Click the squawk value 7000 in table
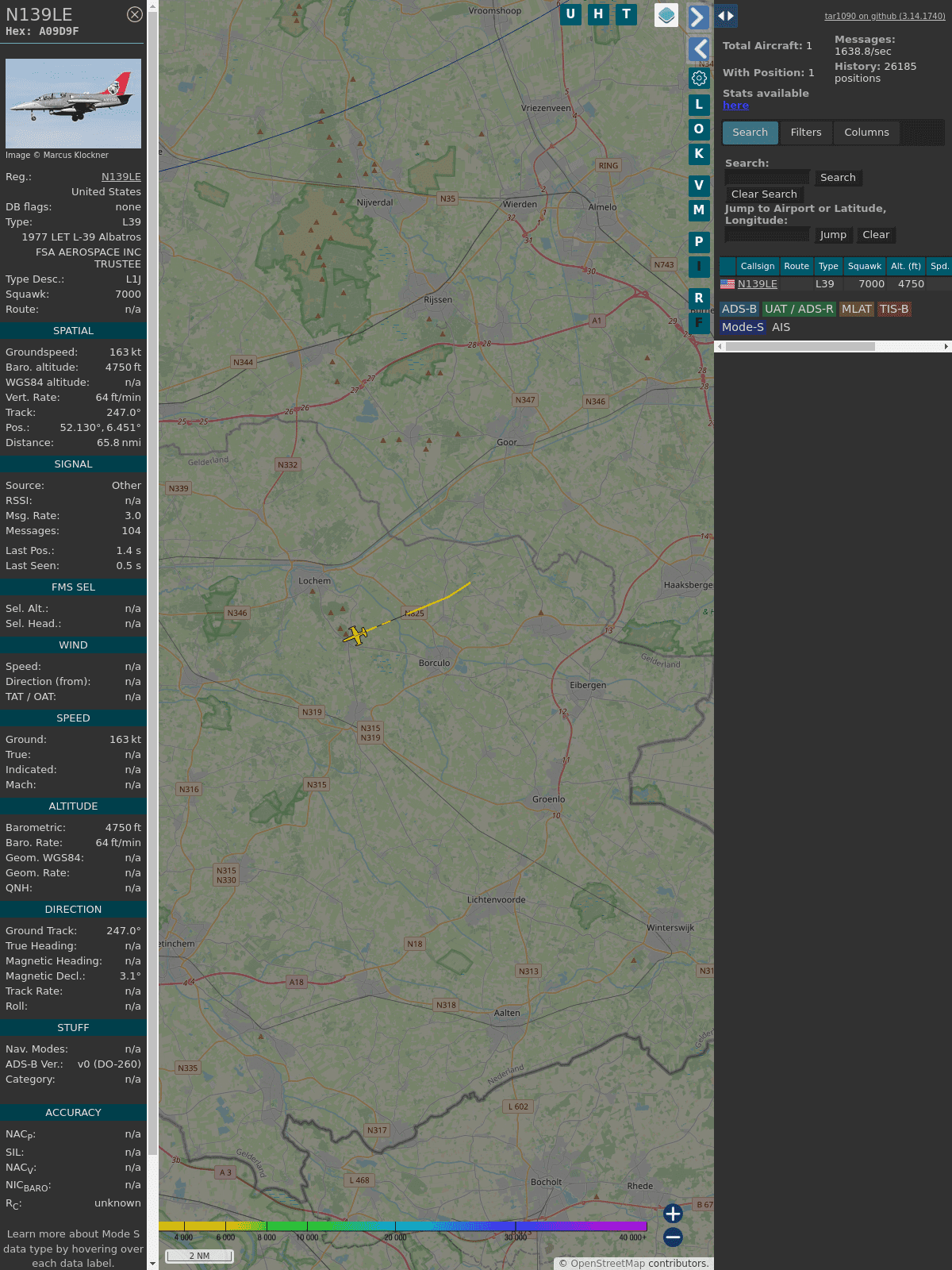The image size is (952, 1270). [871, 283]
